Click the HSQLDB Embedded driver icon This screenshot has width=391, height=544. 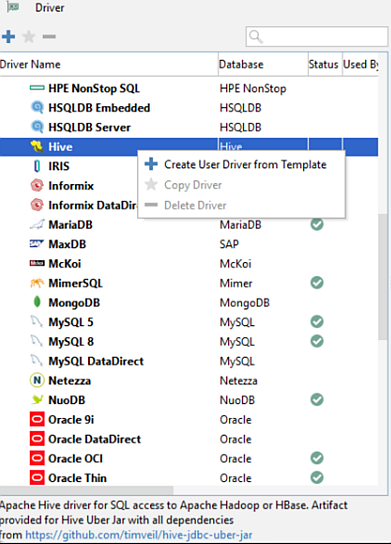pos(37,108)
